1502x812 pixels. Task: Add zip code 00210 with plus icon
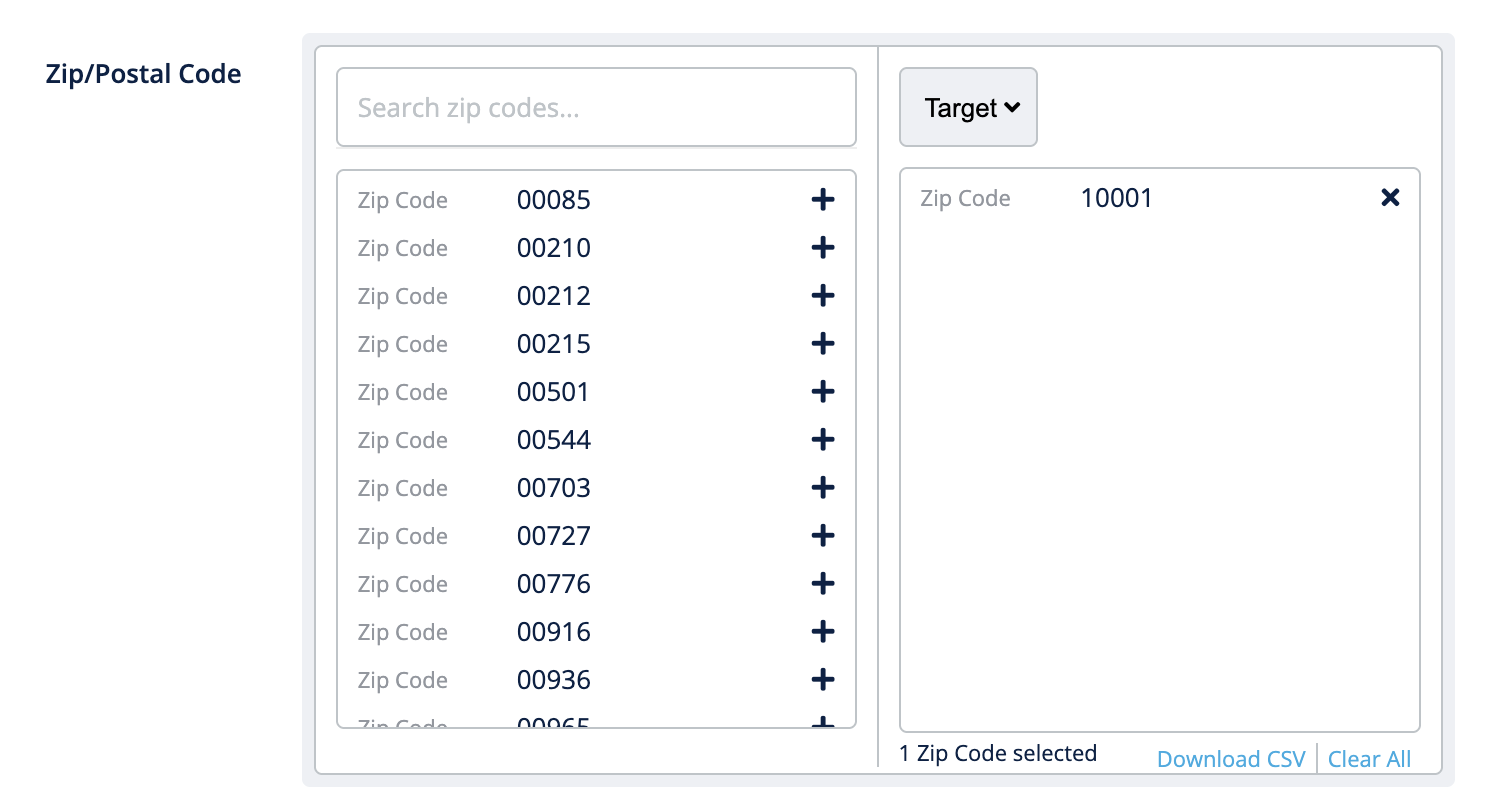coord(822,248)
